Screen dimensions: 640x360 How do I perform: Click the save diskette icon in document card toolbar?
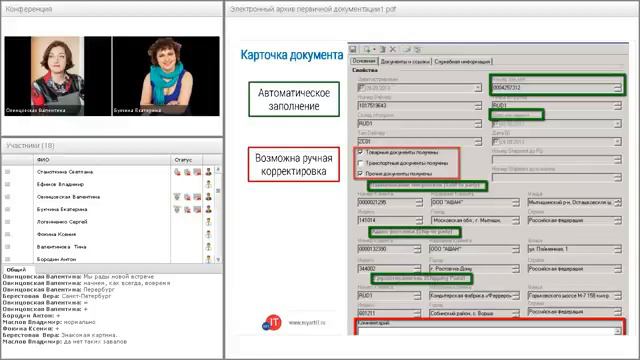coord(353,49)
